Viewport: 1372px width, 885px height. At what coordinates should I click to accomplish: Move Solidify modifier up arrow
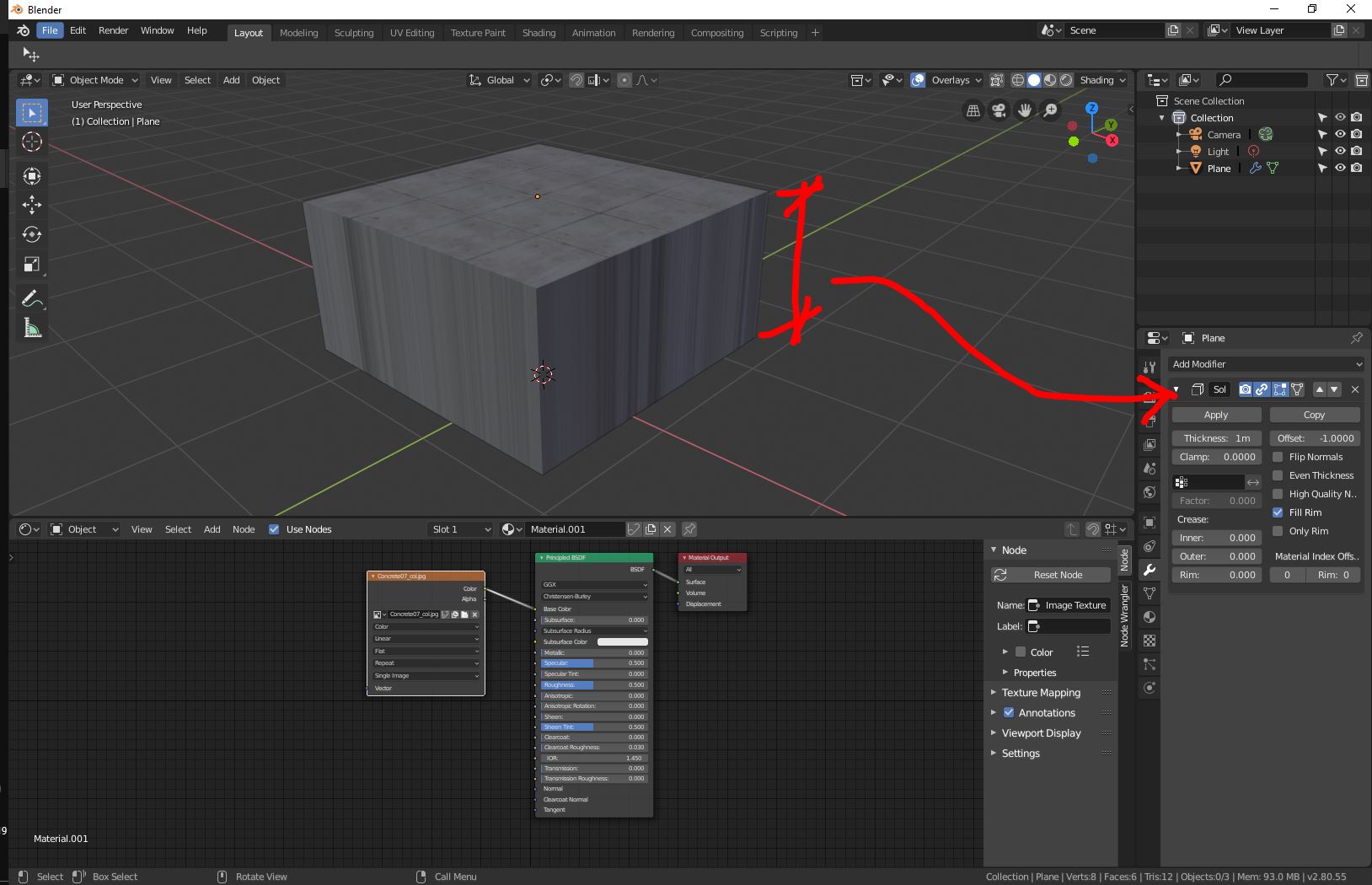point(1320,389)
